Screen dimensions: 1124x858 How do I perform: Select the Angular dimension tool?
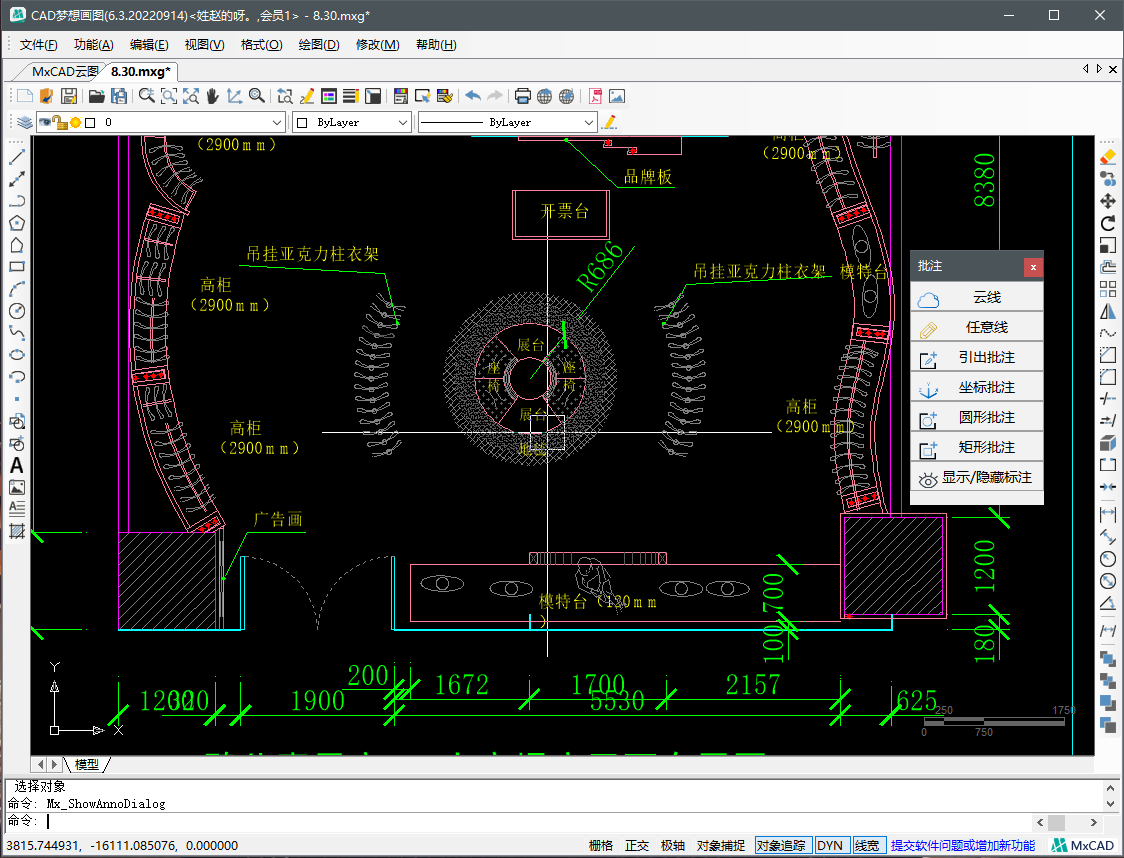point(1108,604)
